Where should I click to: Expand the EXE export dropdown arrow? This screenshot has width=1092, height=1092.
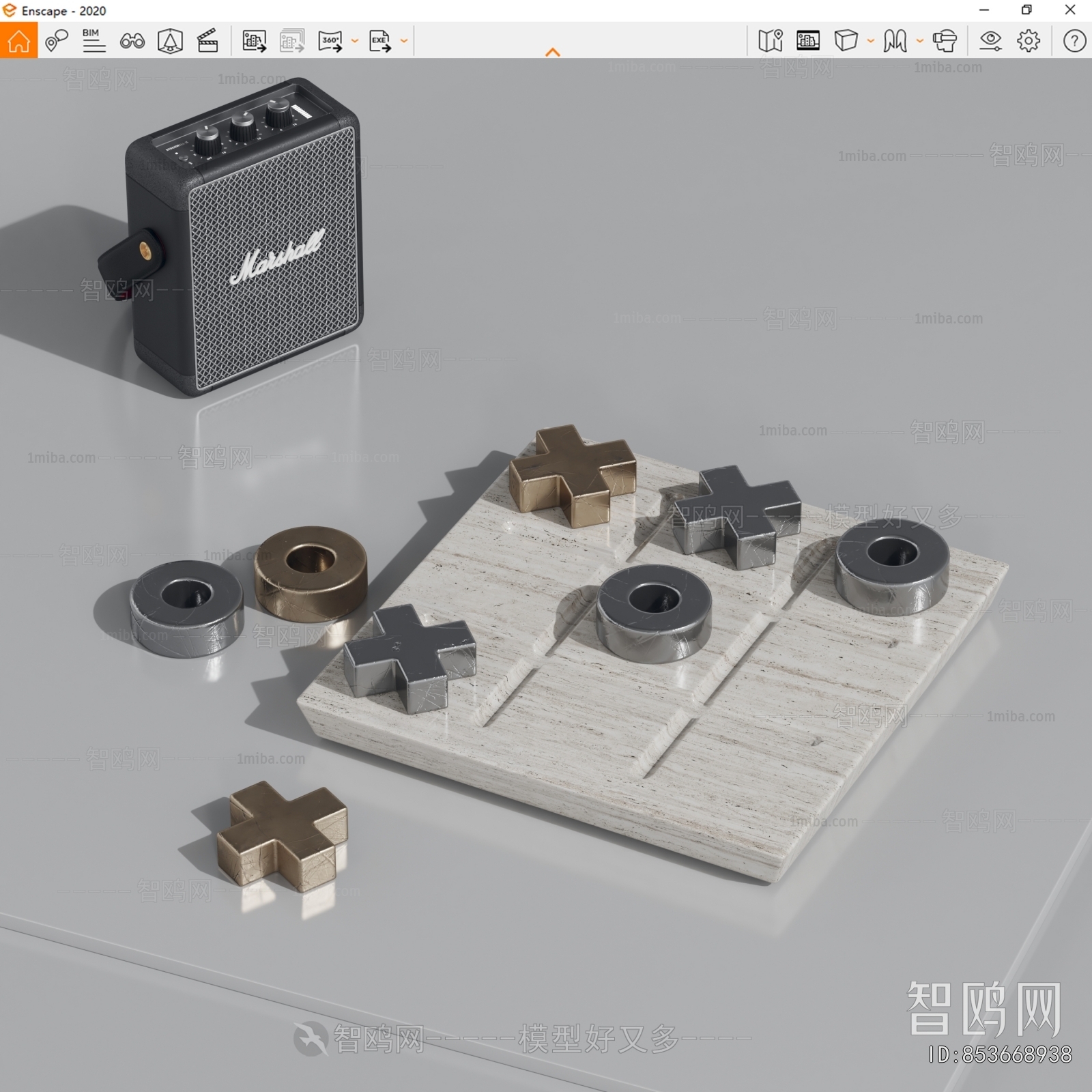pos(404,41)
